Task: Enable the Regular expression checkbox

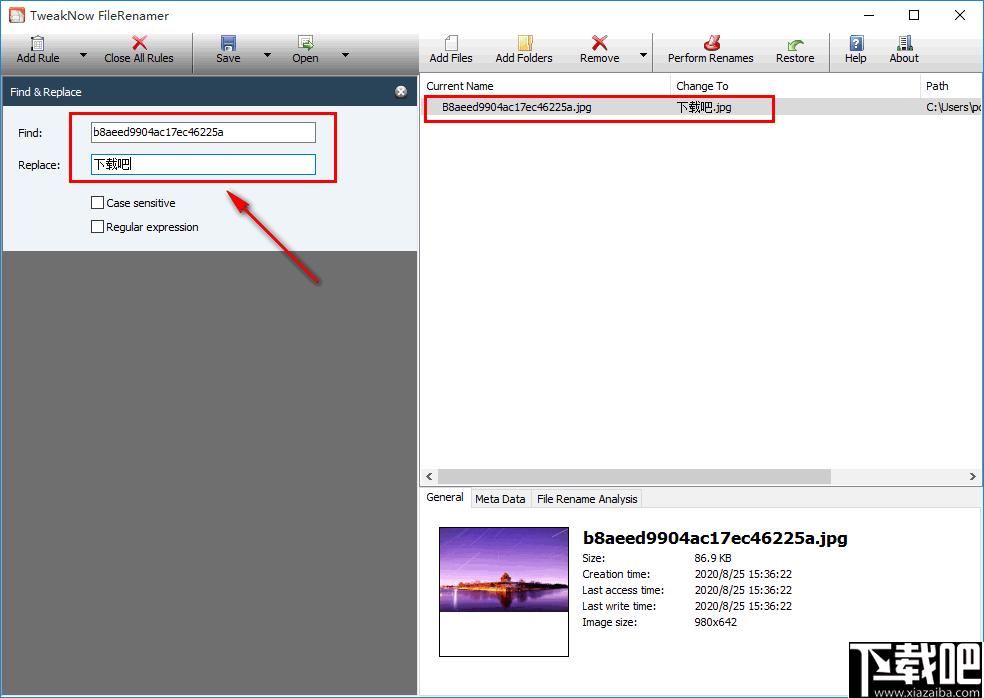Action: click(x=97, y=227)
